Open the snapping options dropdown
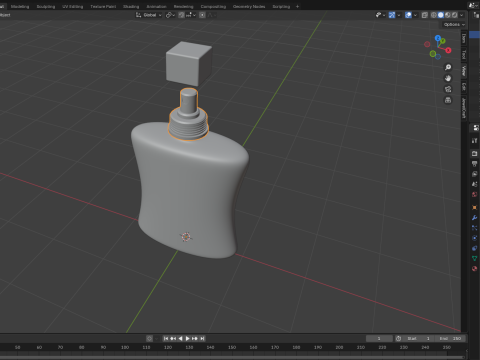 191,15
